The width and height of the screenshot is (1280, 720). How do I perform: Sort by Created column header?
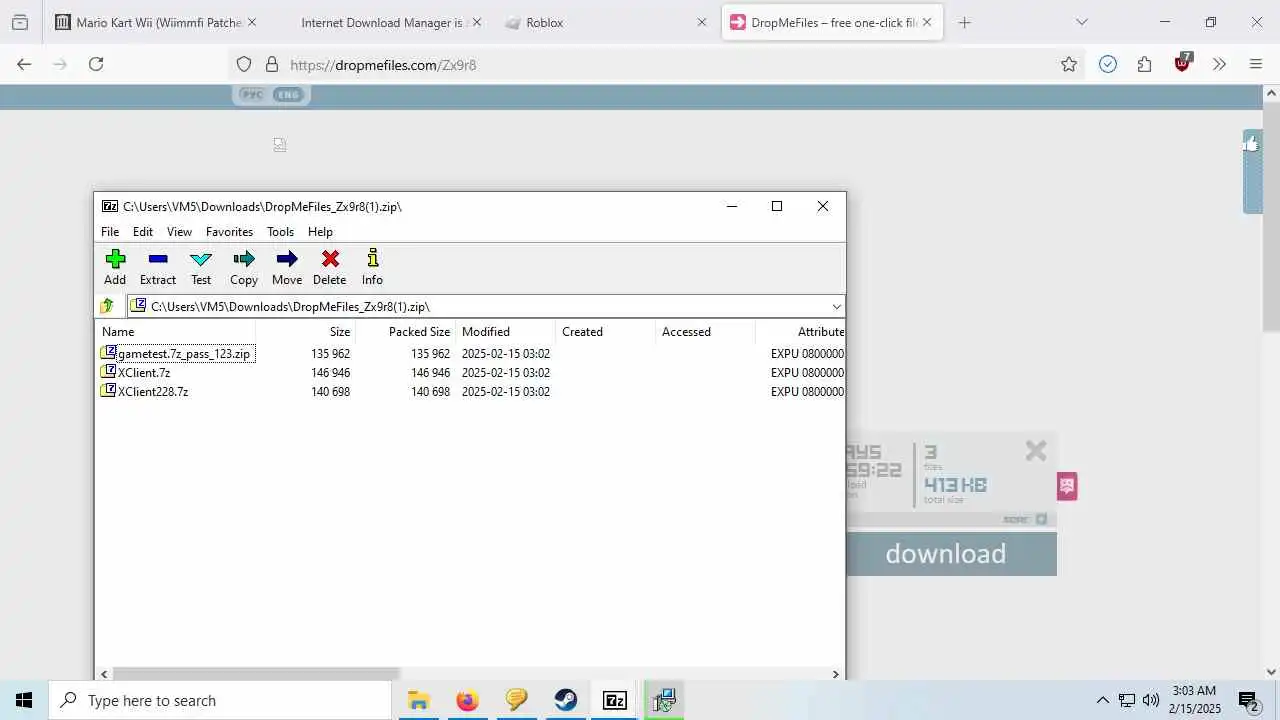pos(606,332)
